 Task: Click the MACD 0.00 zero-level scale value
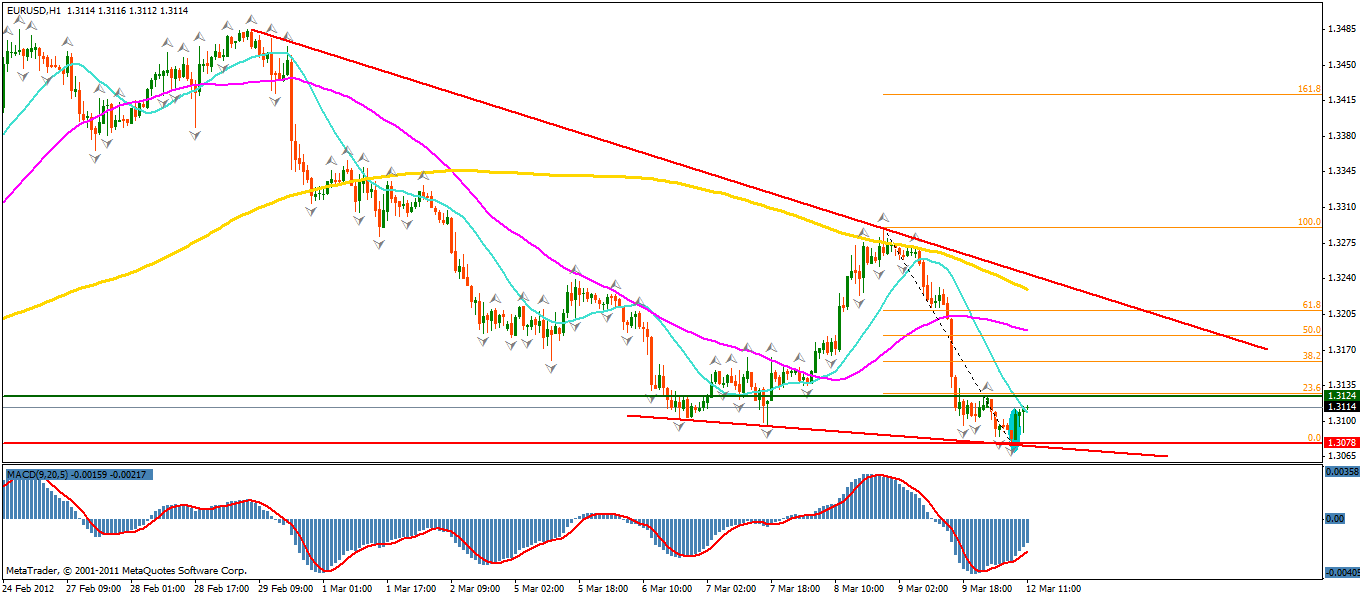pos(1335,519)
